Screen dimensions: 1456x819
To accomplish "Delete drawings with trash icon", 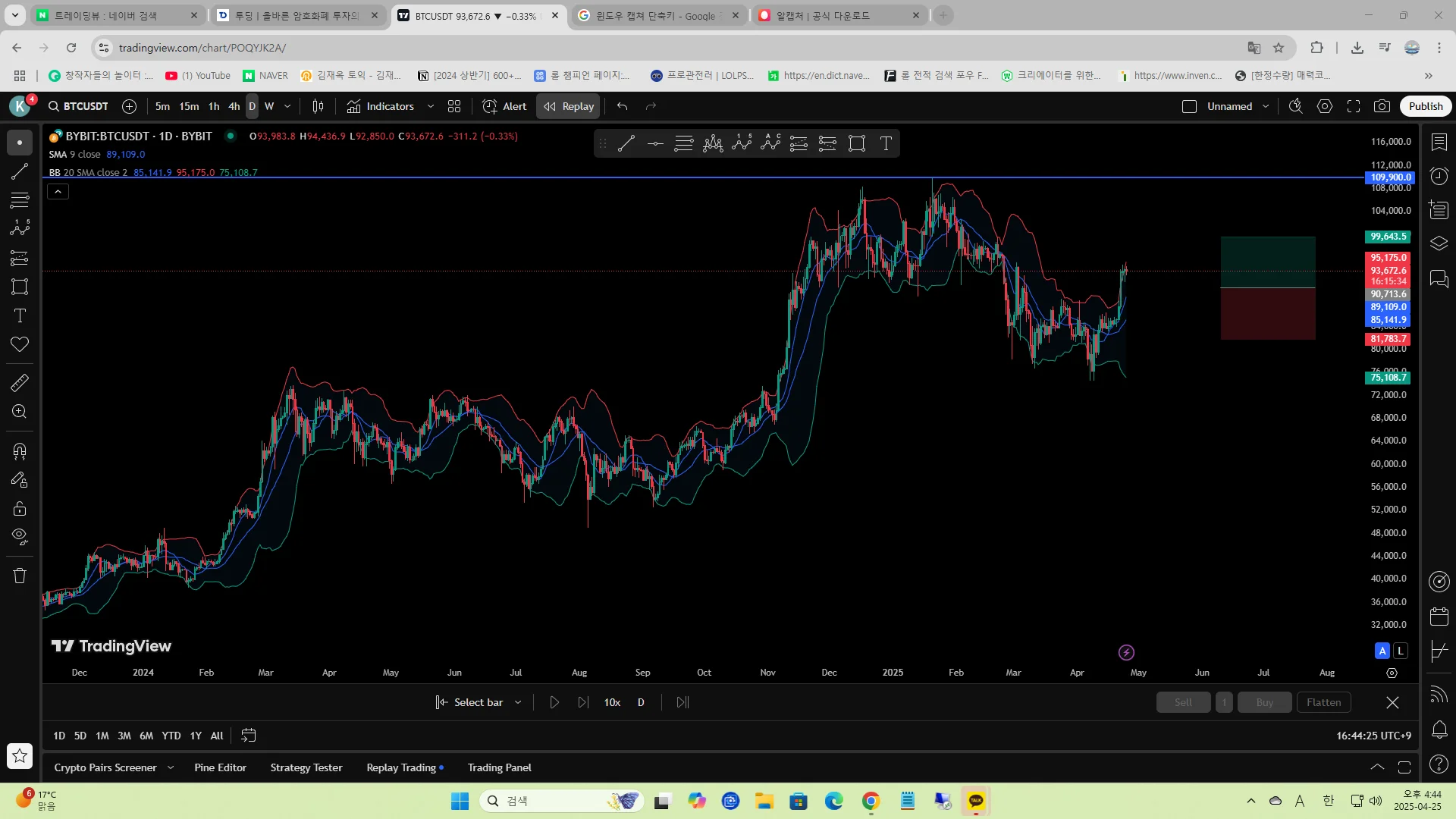I will pos(20,576).
